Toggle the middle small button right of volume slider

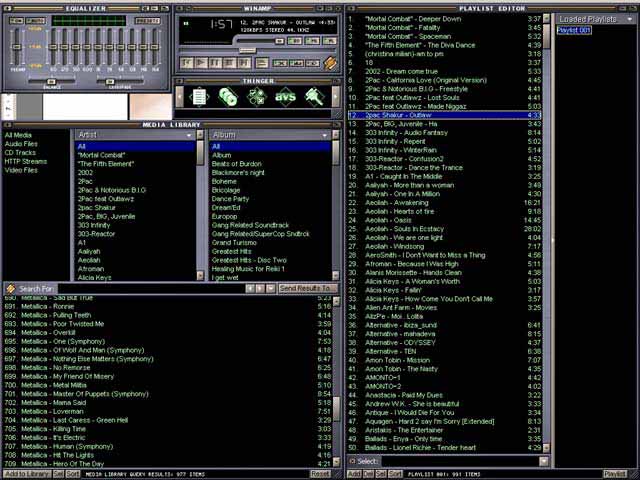[x=312, y=41]
